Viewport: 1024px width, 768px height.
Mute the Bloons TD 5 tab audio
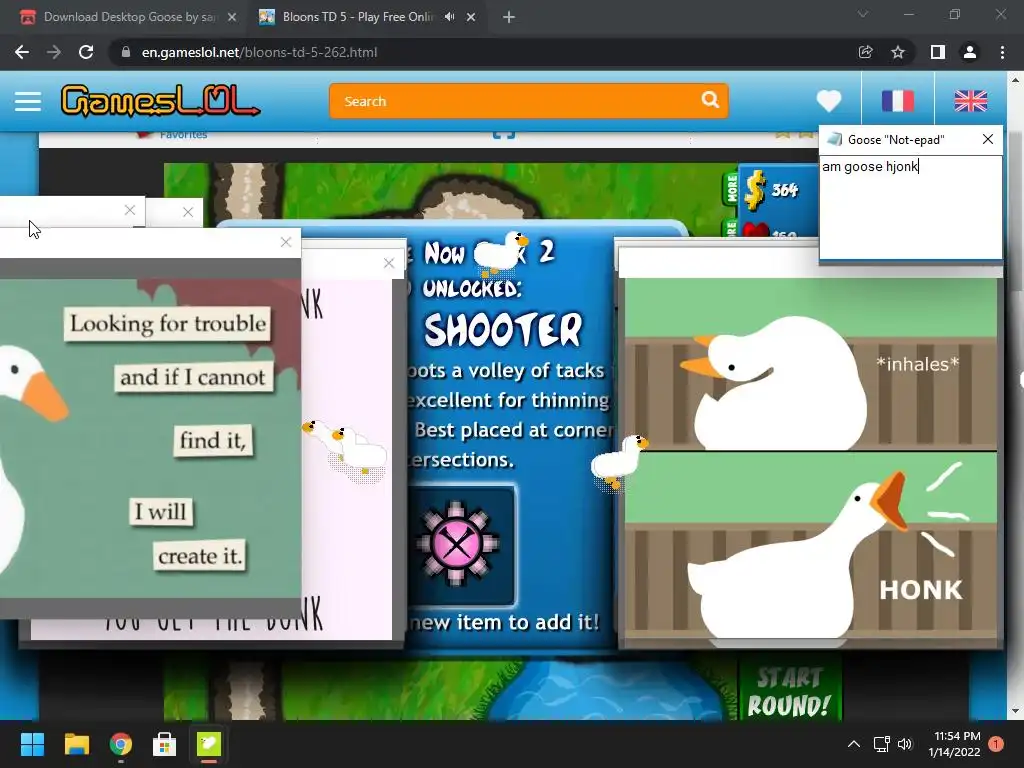pyautogui.click(x=449, y=17)
